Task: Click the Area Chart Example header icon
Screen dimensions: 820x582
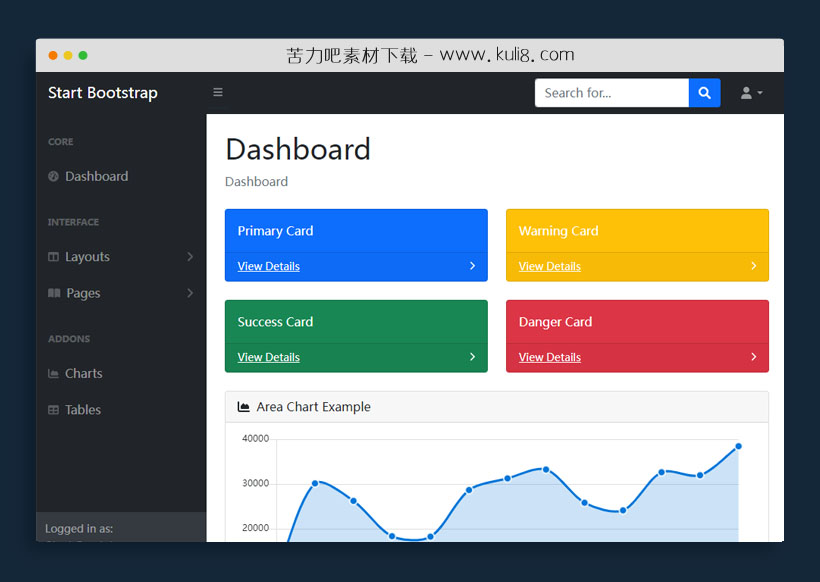Action: click(x=243, y=407)
